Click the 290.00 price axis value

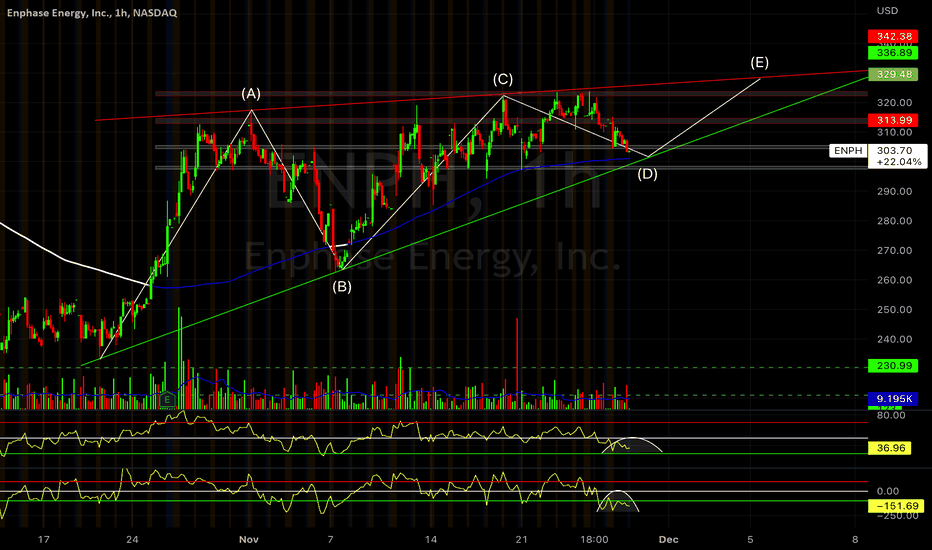894,191
